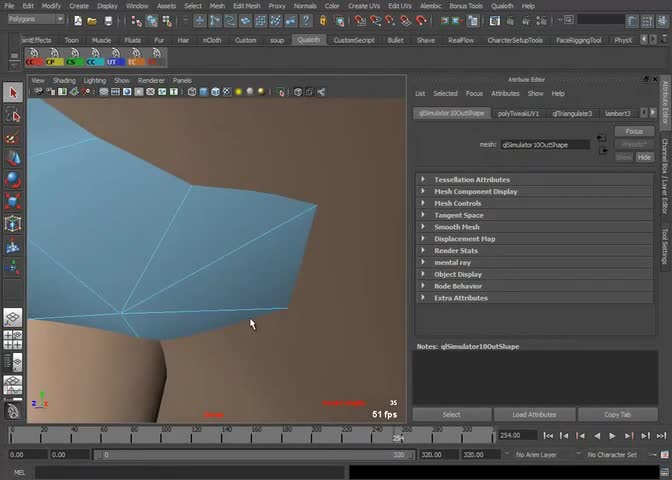Image resolution: width=672 pixels, height=480 pixels.
Task: Open the Polygons menu set dropdown
Action: coord(38,20)
